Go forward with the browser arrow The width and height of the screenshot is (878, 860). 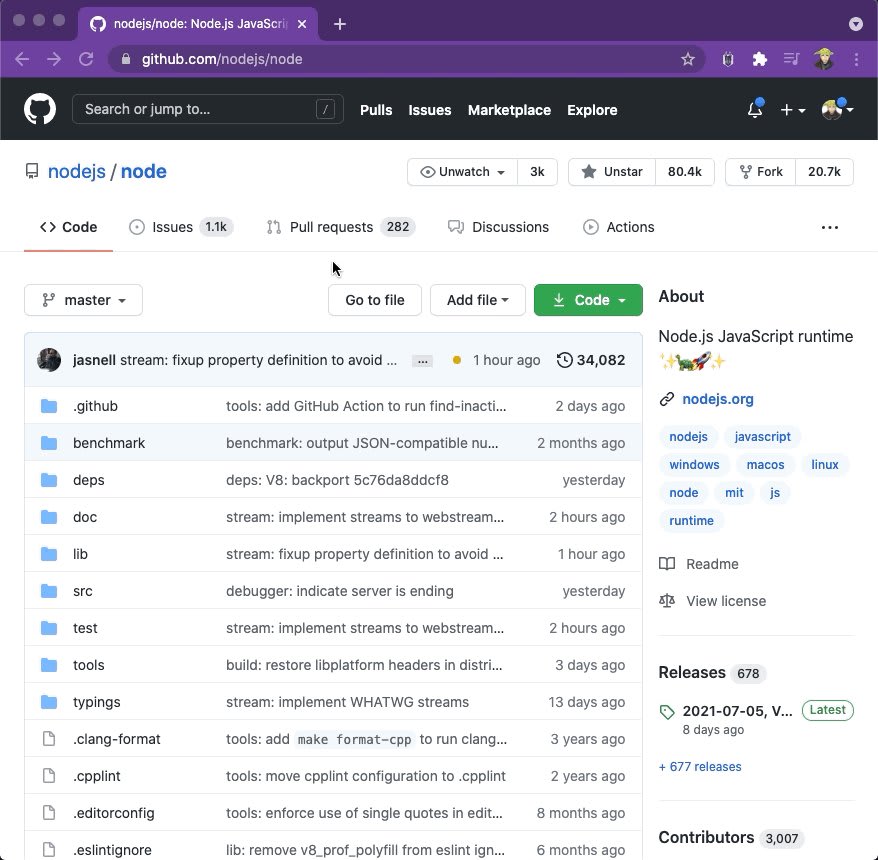click(x=54, y=59)
